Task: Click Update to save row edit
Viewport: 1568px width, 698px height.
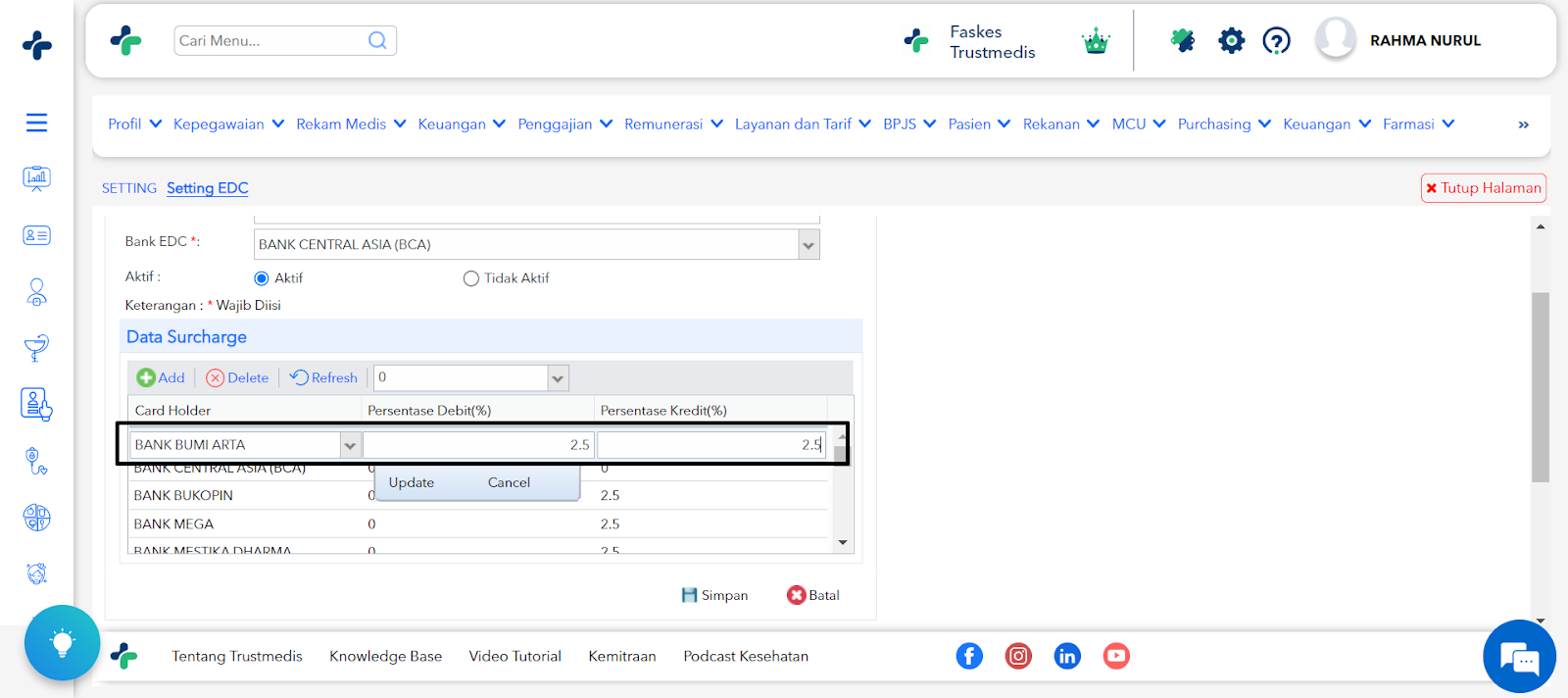Action: pos(412,482)
